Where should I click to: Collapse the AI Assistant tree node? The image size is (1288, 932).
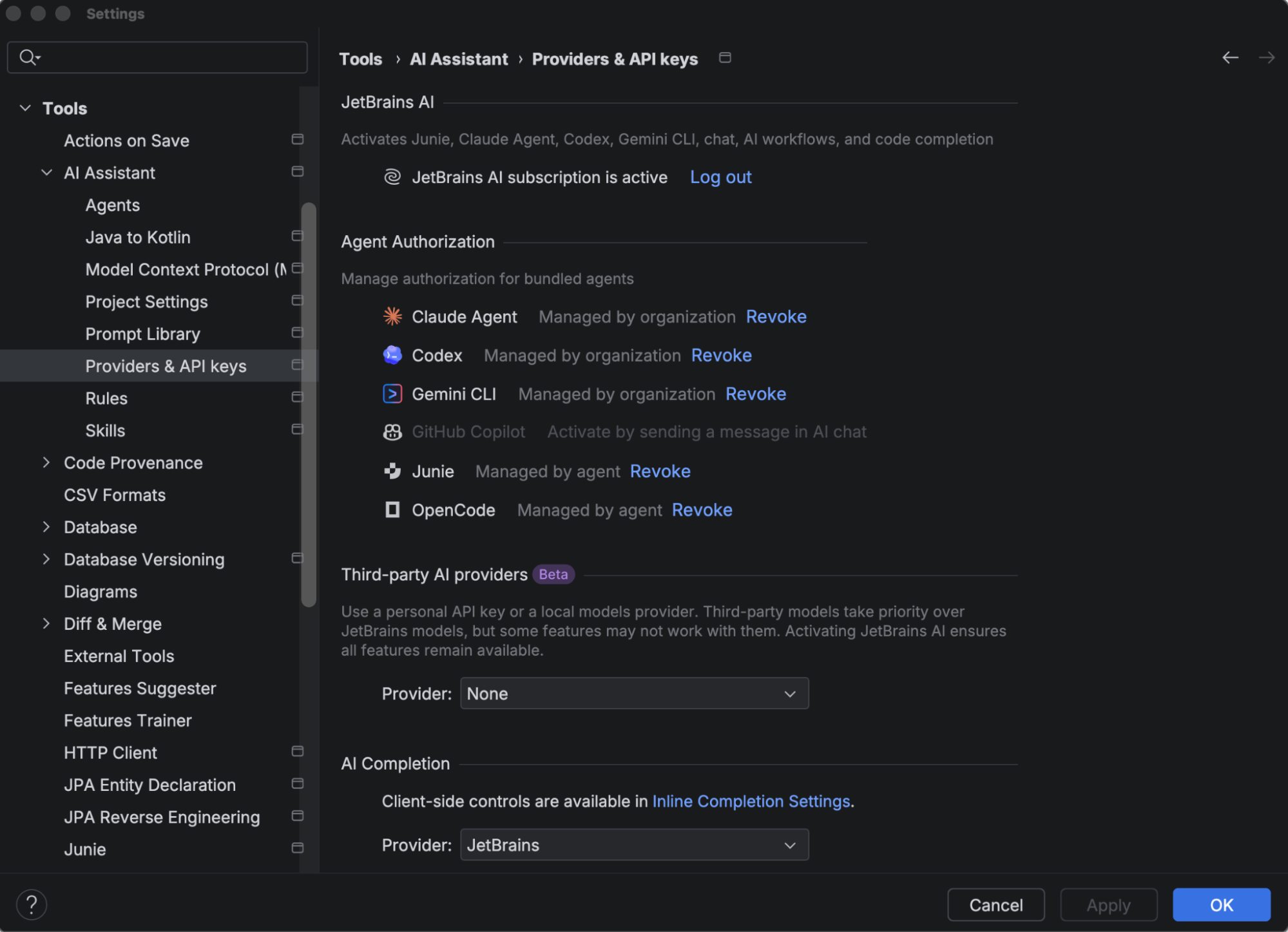pyautogui.click(x=46, y=173)
